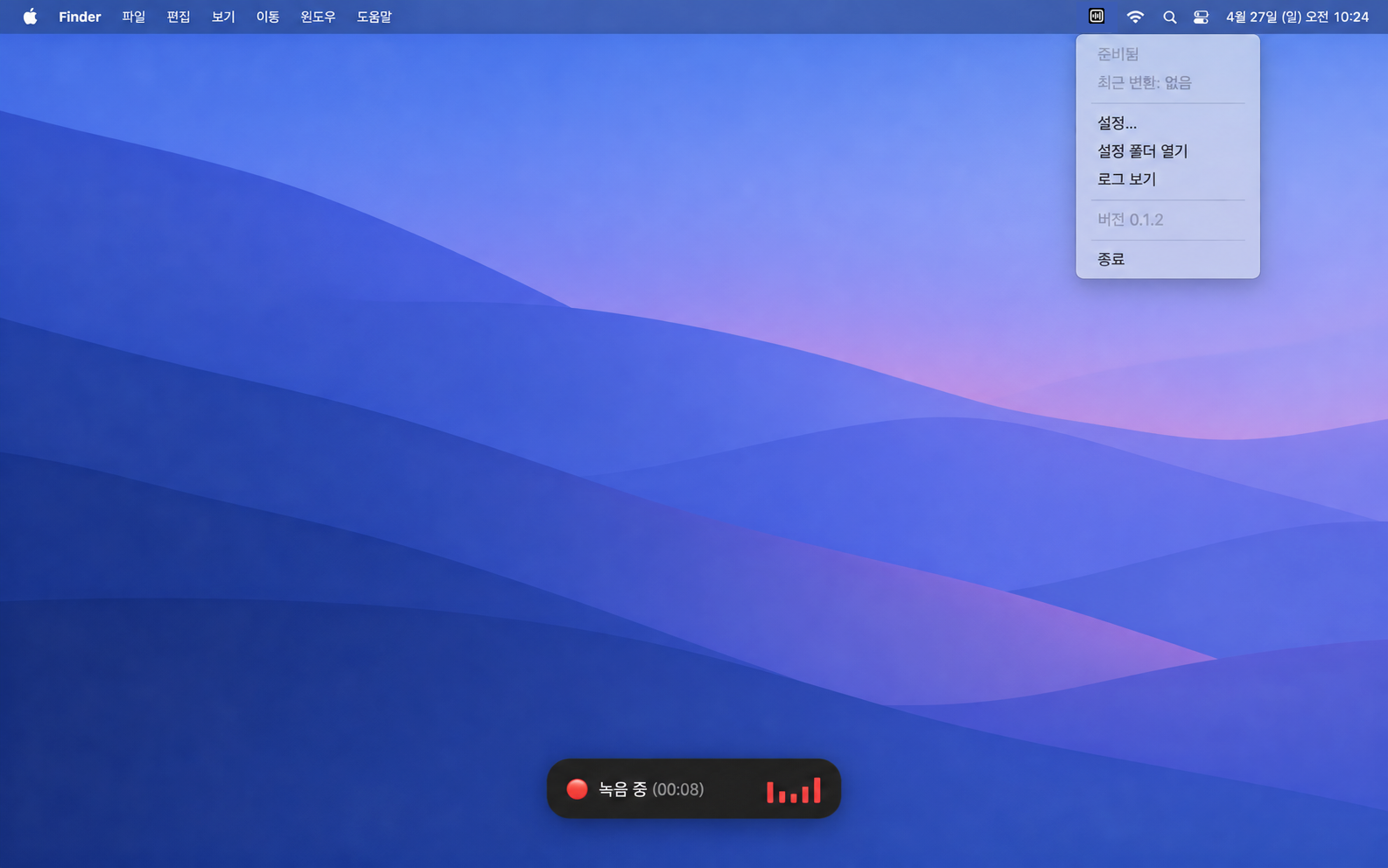Open the 보기 menu

(223, 17)
